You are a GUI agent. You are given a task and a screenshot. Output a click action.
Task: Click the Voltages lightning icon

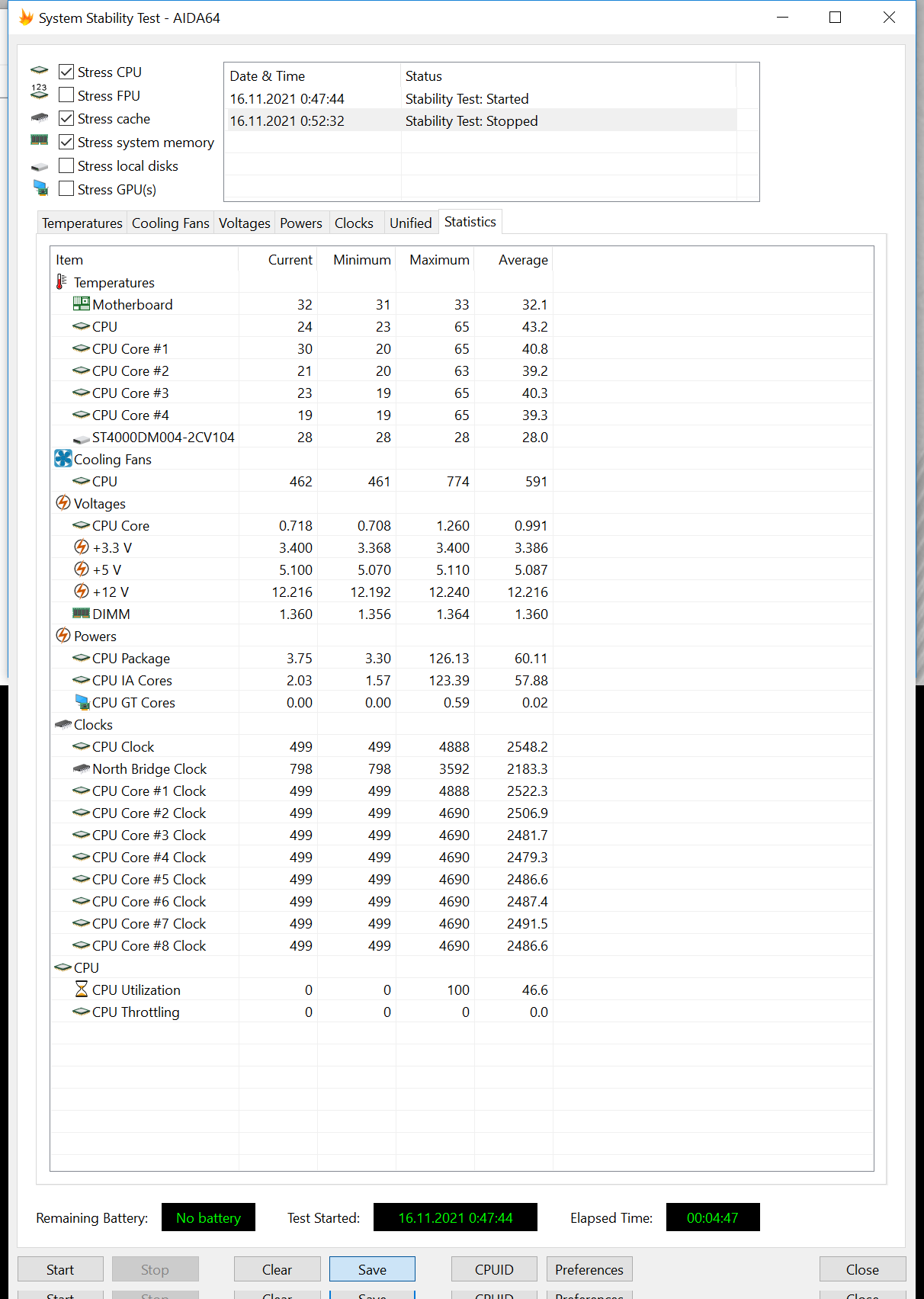(x=63, y=503)
